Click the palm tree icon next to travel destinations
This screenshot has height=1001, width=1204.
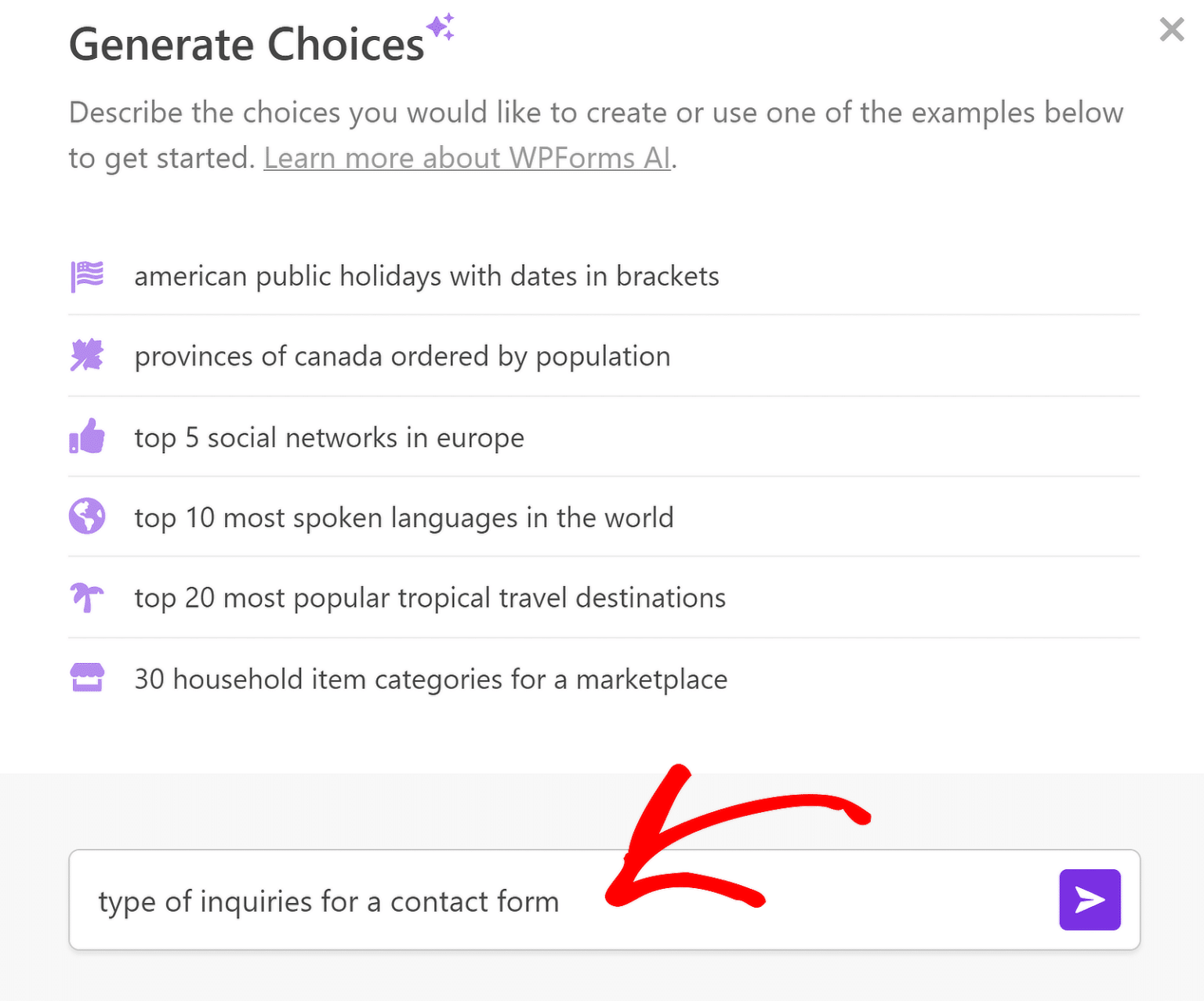(x=86, y=597)
